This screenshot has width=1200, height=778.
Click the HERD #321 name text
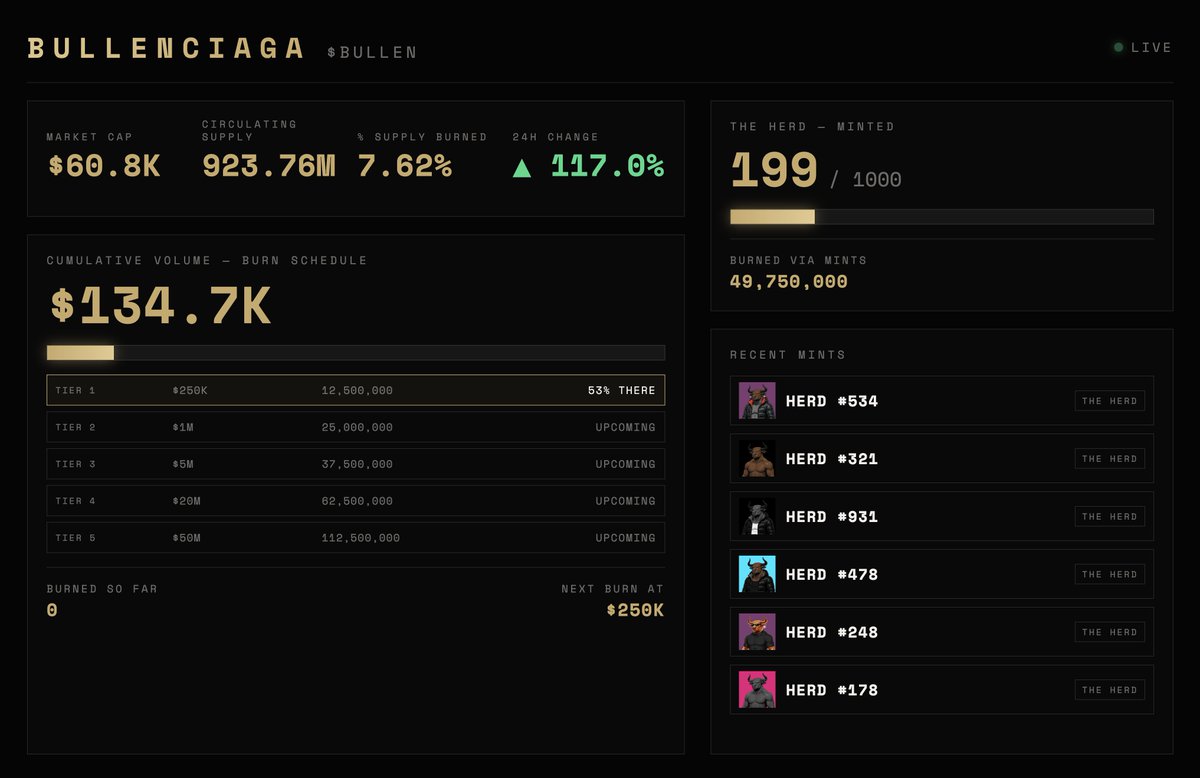[832, 459]
